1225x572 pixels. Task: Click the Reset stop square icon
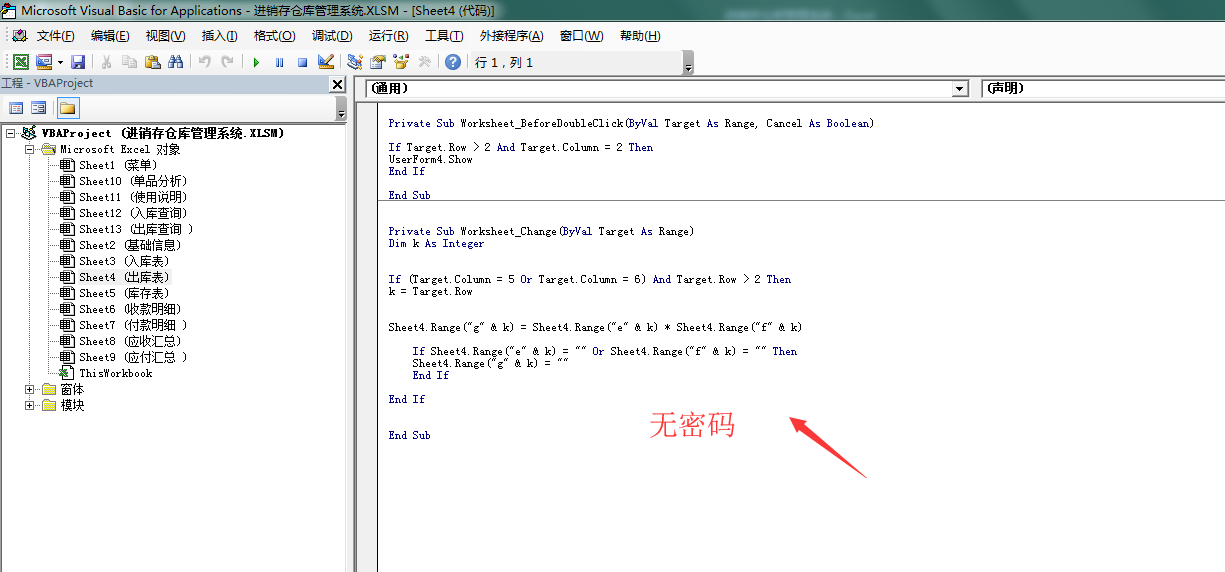302,62
